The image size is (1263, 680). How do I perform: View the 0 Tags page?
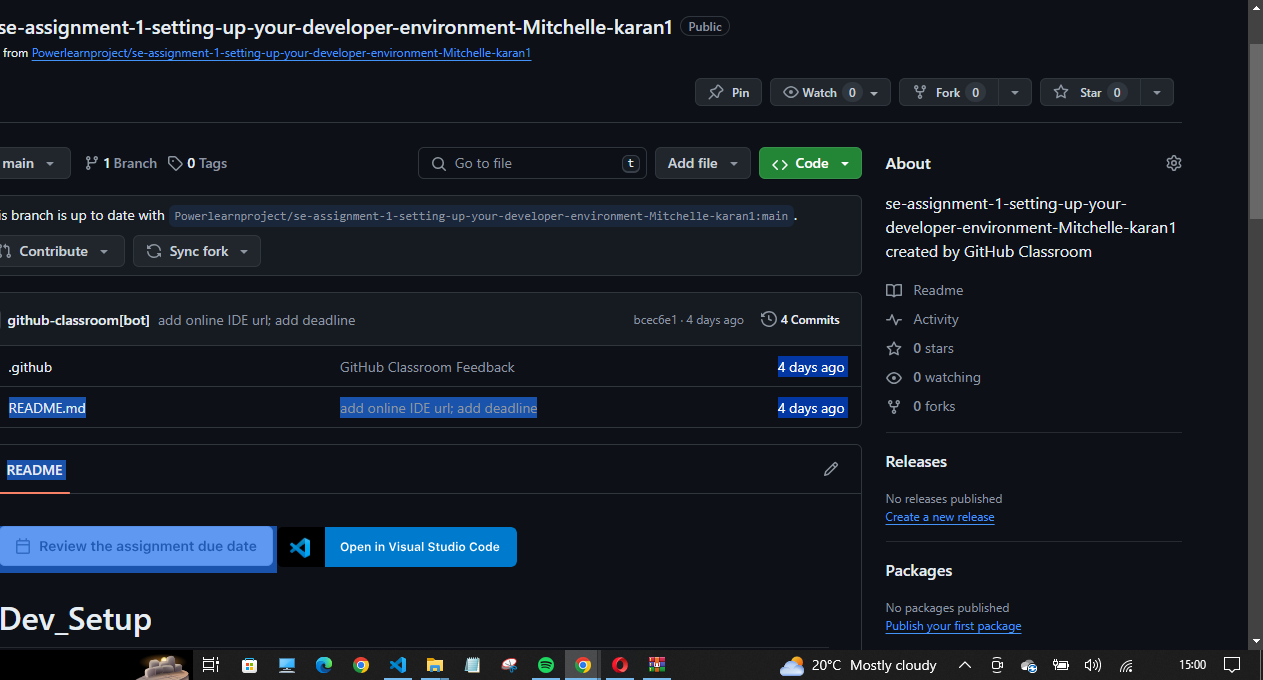click(198, 163)
